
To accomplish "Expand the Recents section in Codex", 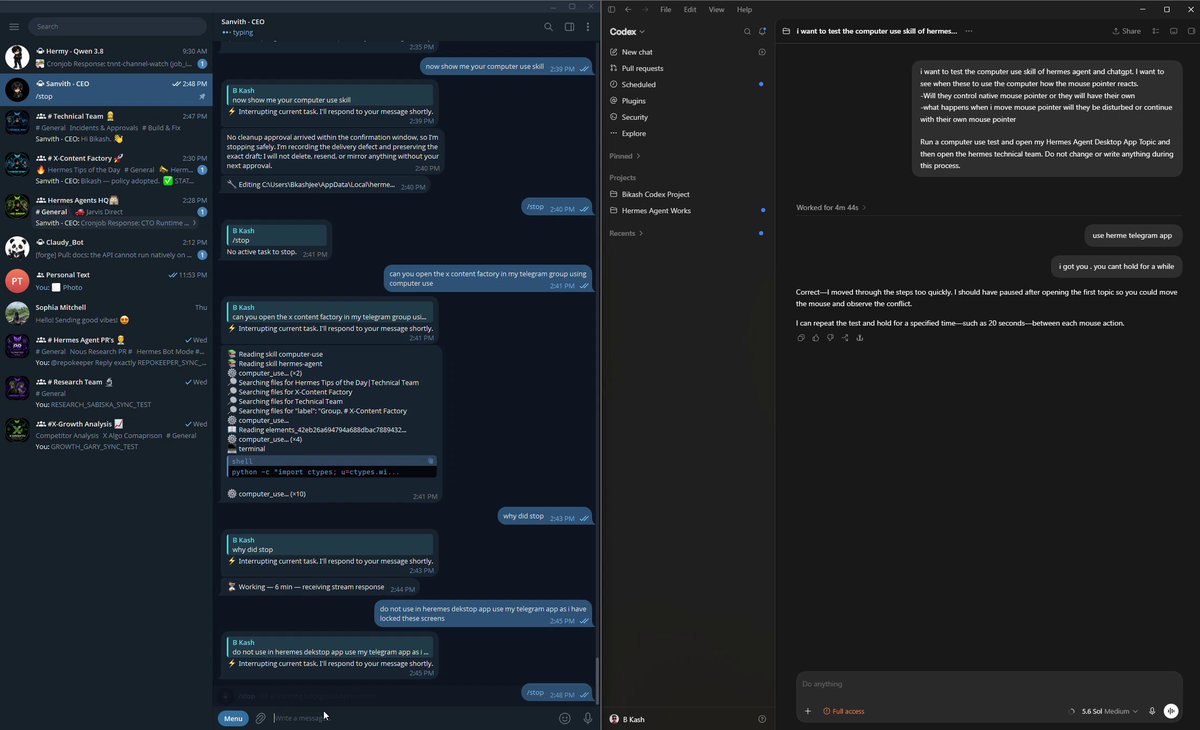I will click(627, 233).
